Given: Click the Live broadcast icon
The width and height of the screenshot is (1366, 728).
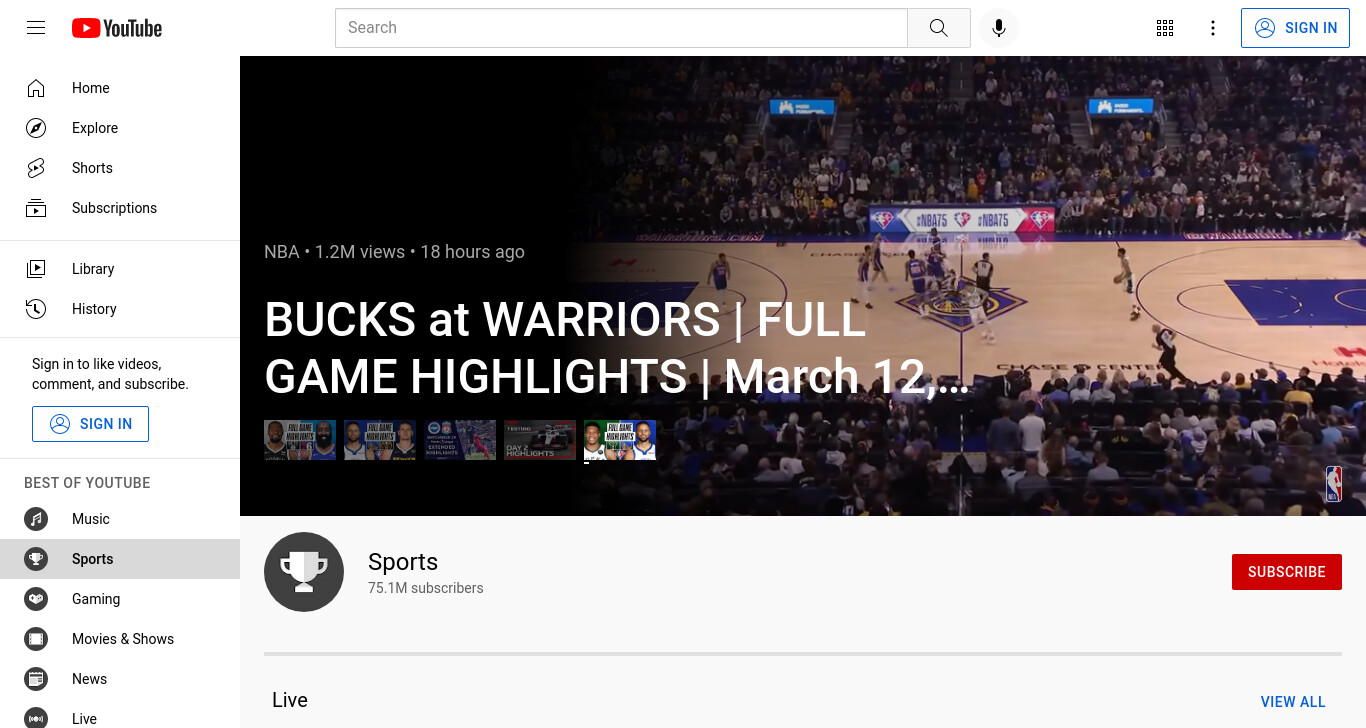Looking at the screenshot, I should click(36, 718).
